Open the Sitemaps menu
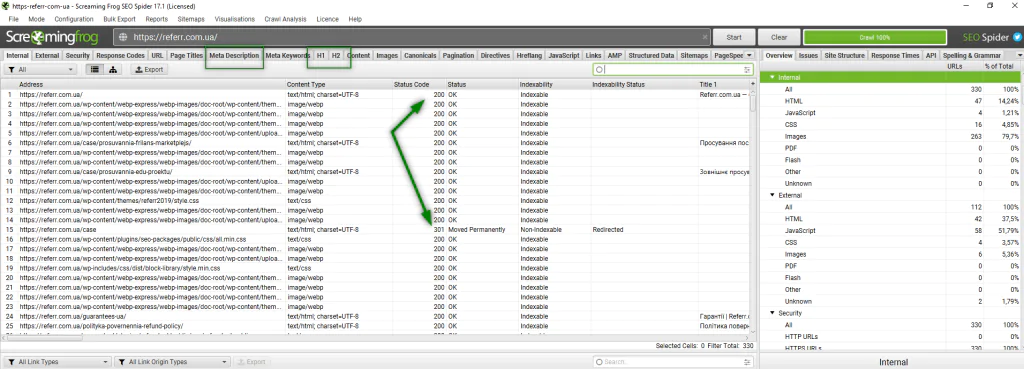The width and height of the screenshot is (1024, 369). pyautogui.click(x=191, y=19)
